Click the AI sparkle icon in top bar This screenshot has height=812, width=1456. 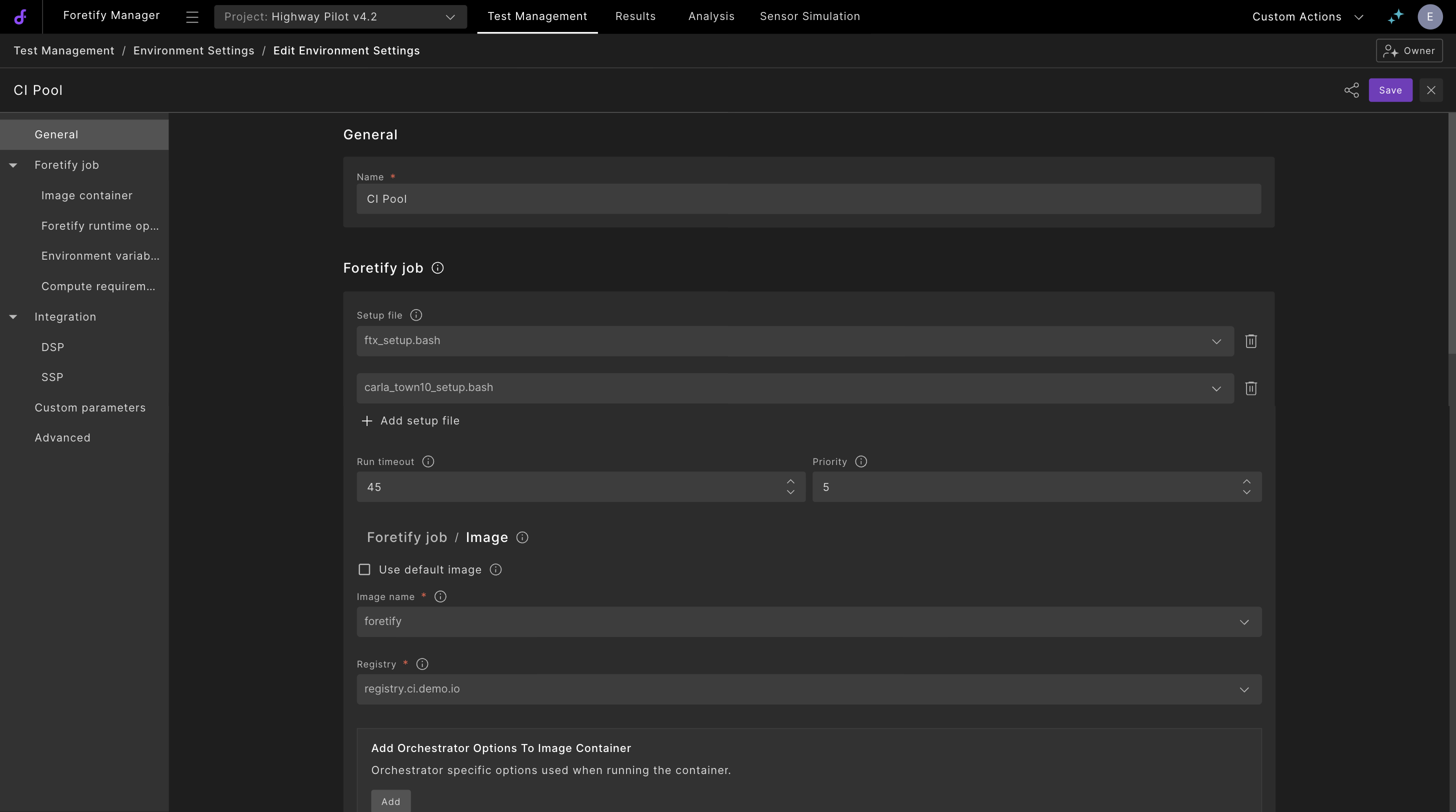click(1395, 16)
